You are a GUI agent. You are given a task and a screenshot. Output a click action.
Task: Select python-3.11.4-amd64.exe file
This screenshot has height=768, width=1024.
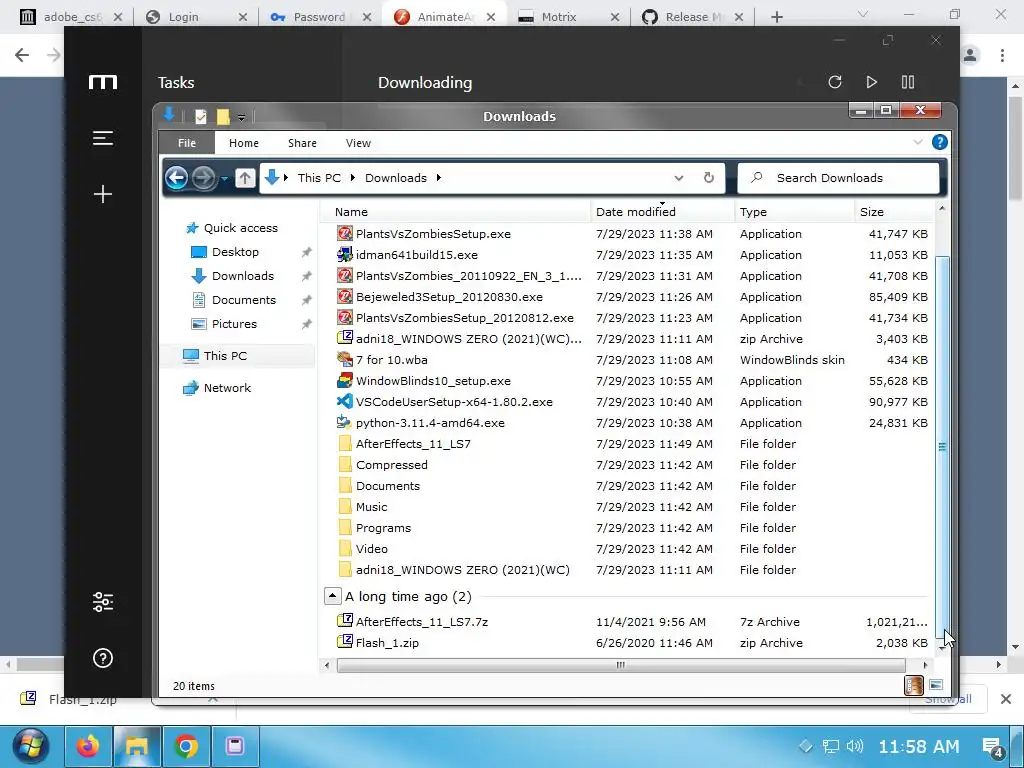coord(430,423)
